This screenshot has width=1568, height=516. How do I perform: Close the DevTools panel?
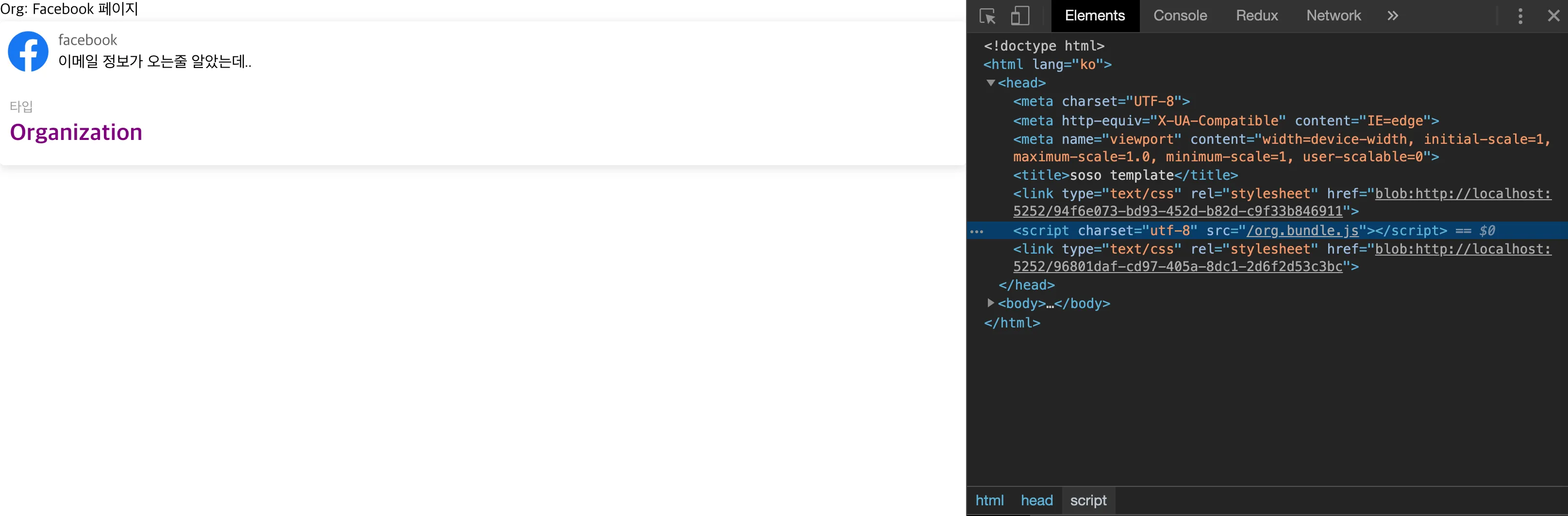pos(1553,16)
